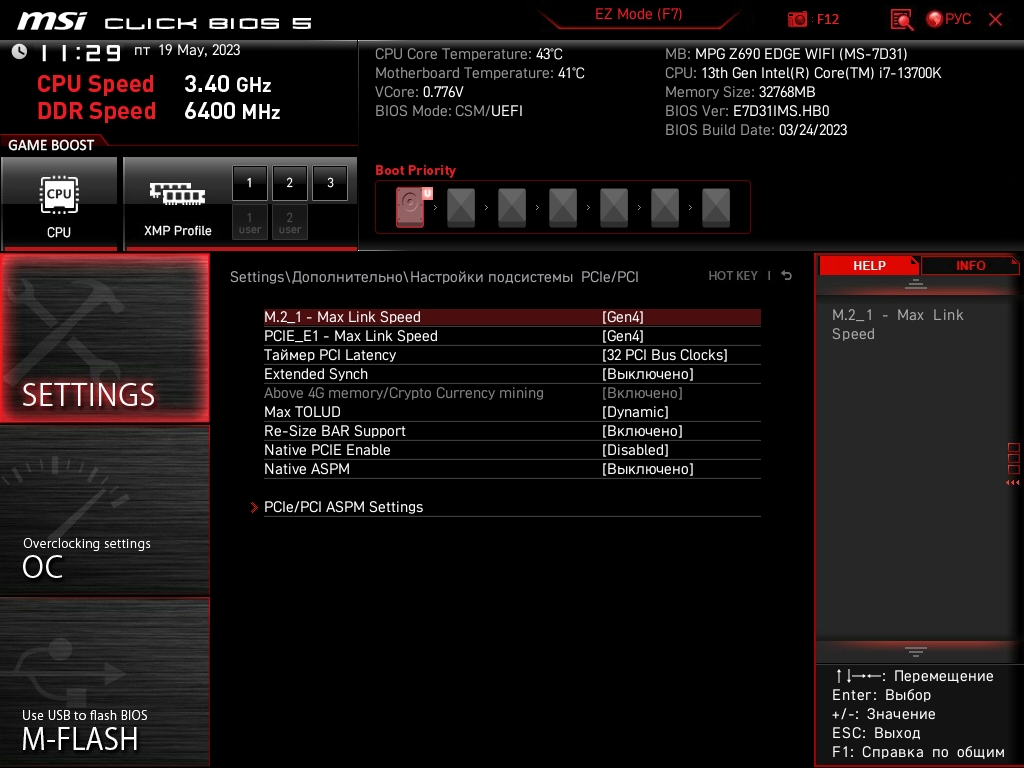Screen dimensions: 1024x768
Task: Select XMP user profile 2
Action: [x=289, y=222]
